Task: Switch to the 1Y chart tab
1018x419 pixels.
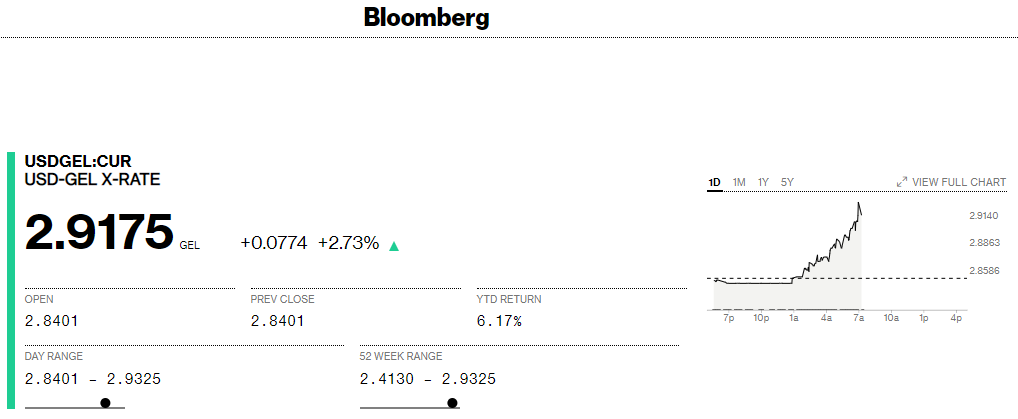Action: 763,182
